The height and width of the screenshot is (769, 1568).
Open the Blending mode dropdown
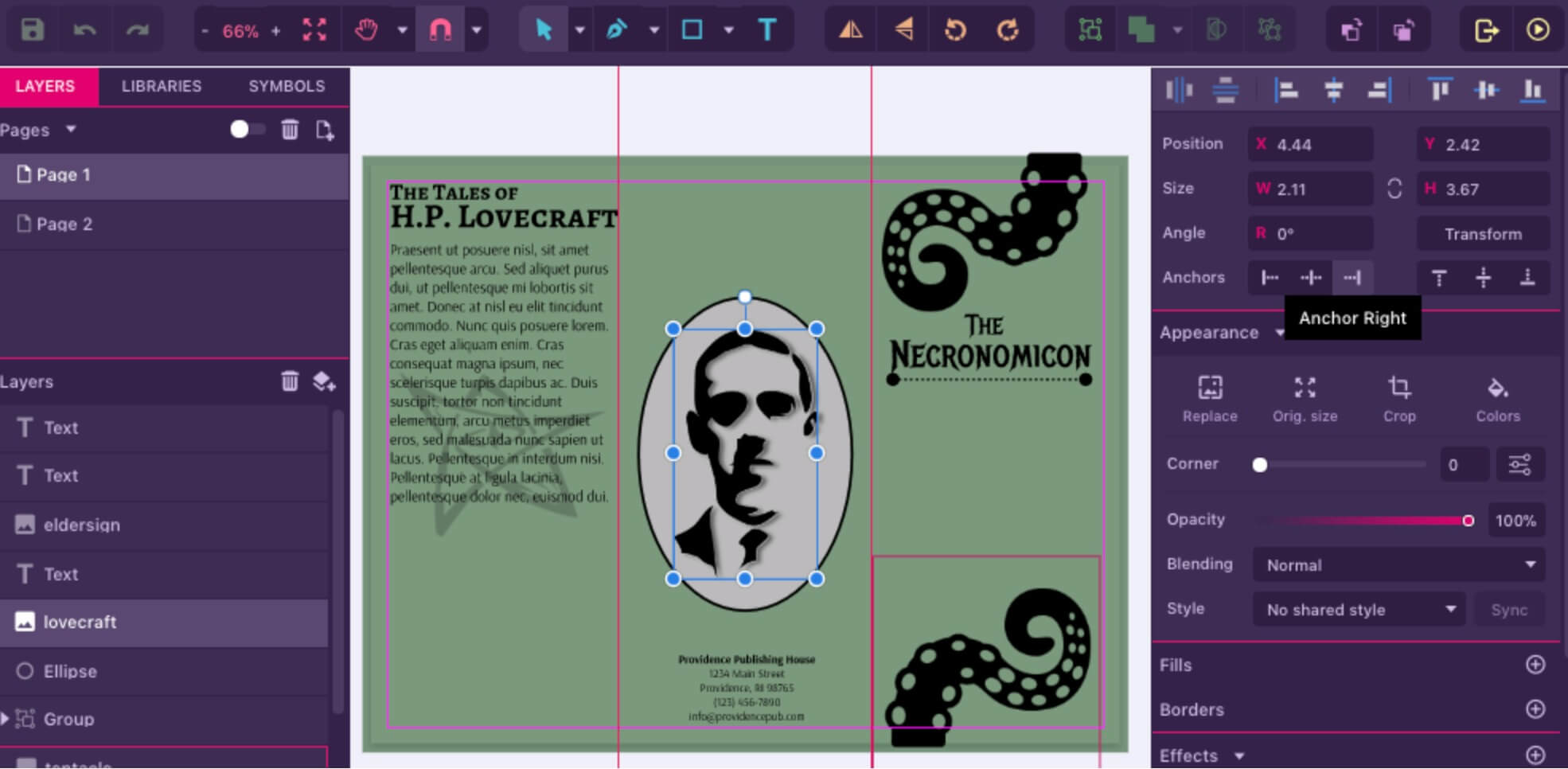pyautogui.click(x=1398, y=565)
